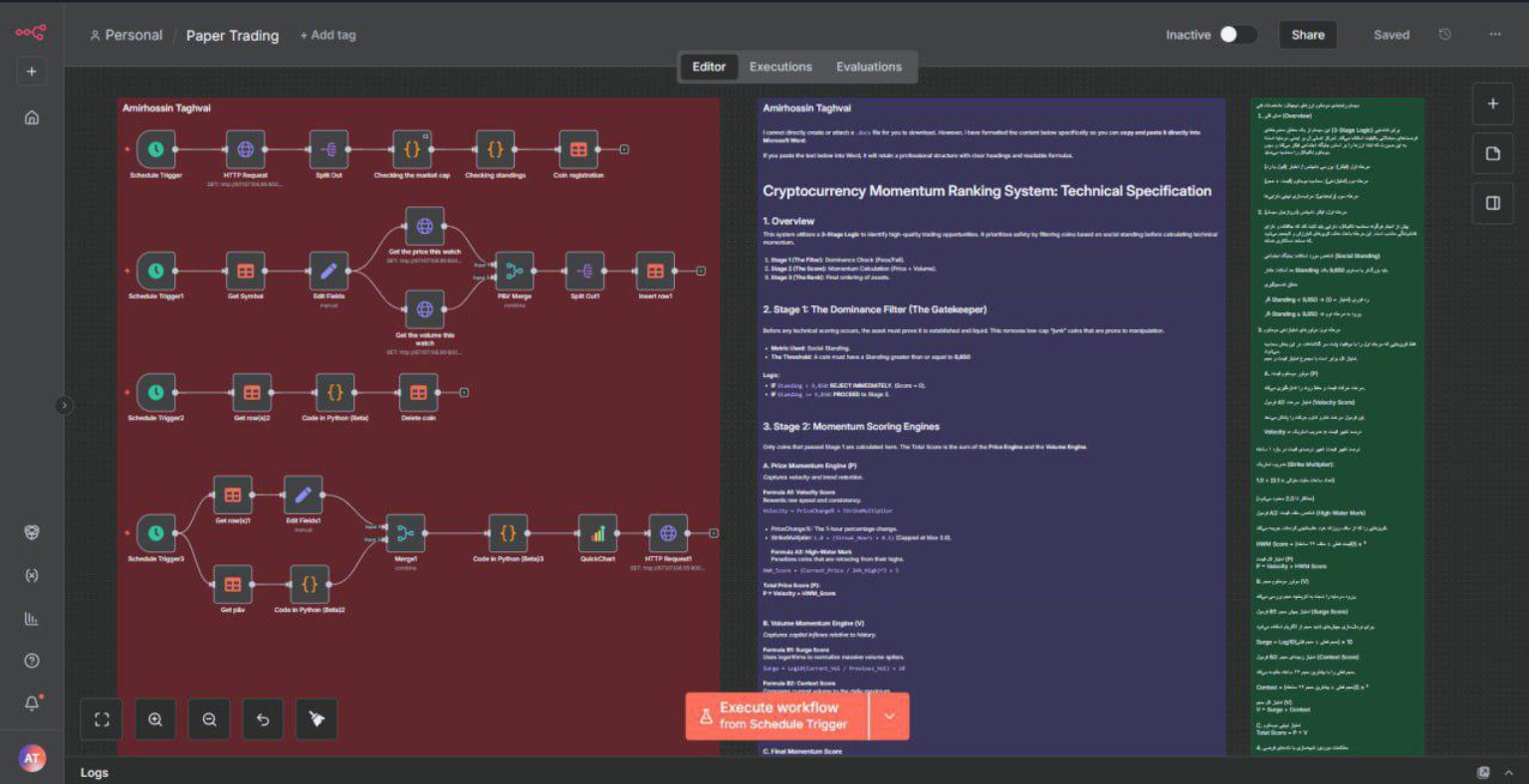Select the Get p&v node
This screenshot has height=784, width=1529.
pos(232,584)
